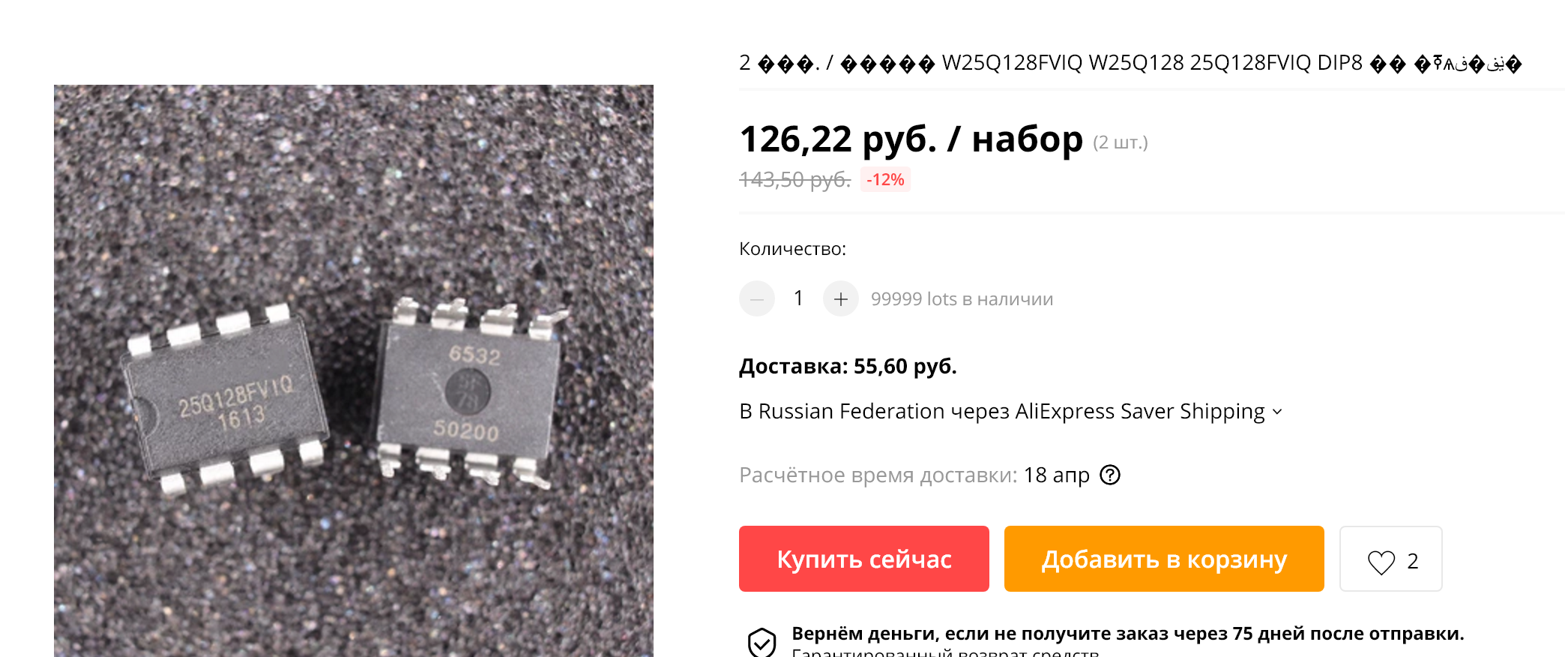Select the quantity input field
This screenshot has width=1568, height=657.
click(x=798, y=298)
